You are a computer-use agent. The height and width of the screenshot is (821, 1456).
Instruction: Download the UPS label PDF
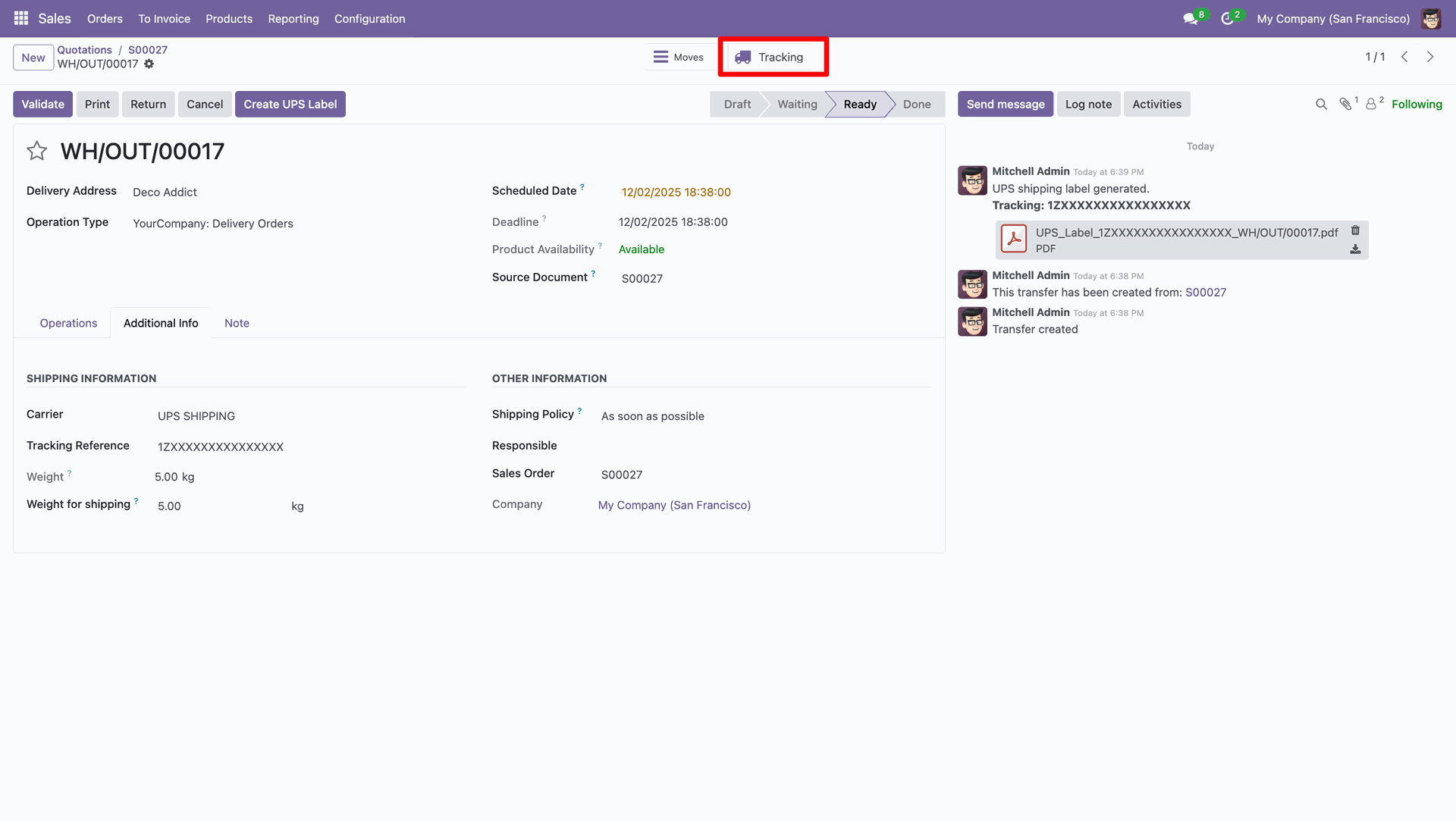coord(1355,249)
